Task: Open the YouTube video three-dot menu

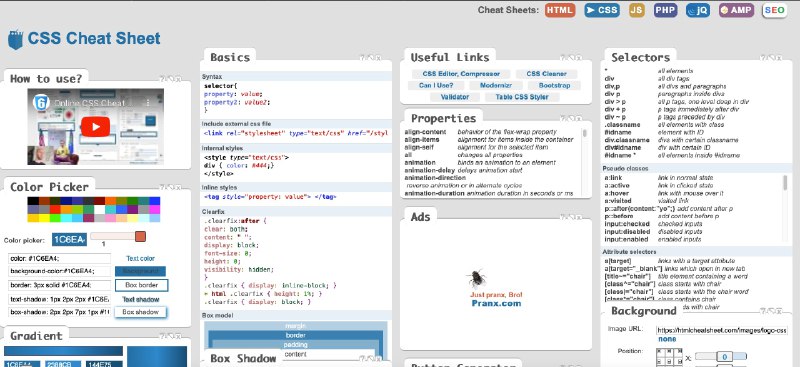Action: [148, 103]
